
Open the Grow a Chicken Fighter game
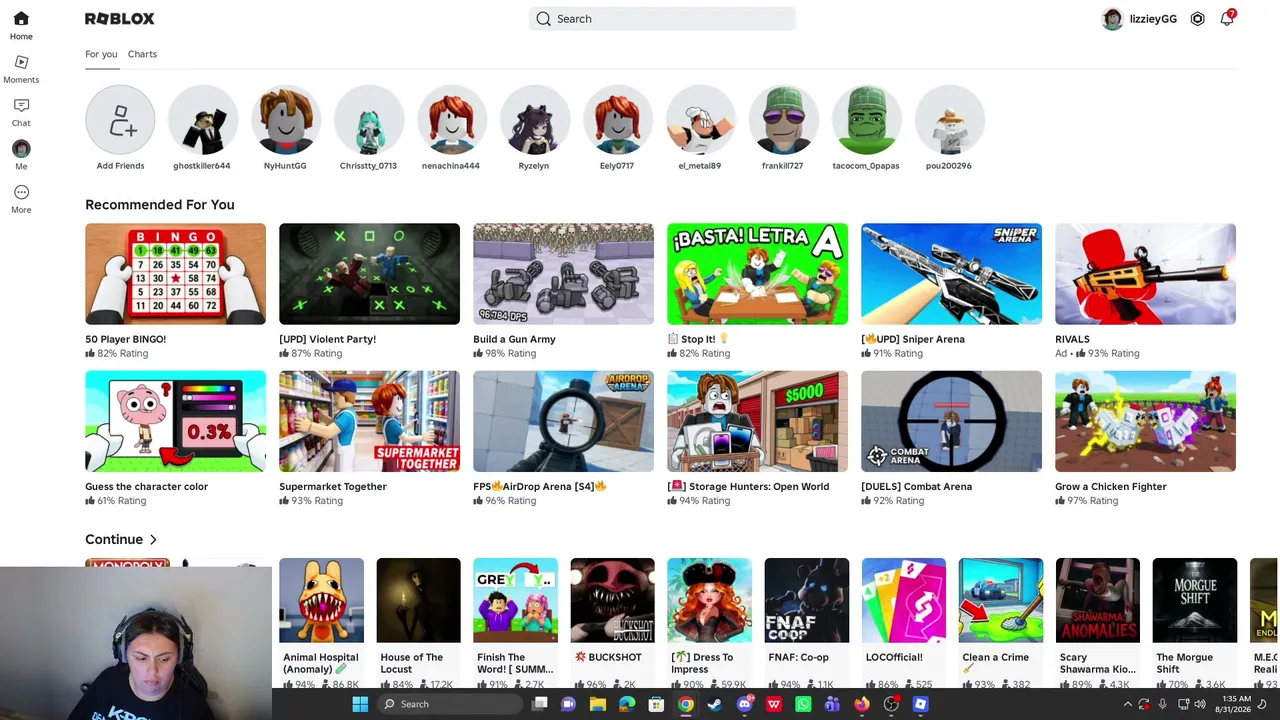tap(1145, 421)
